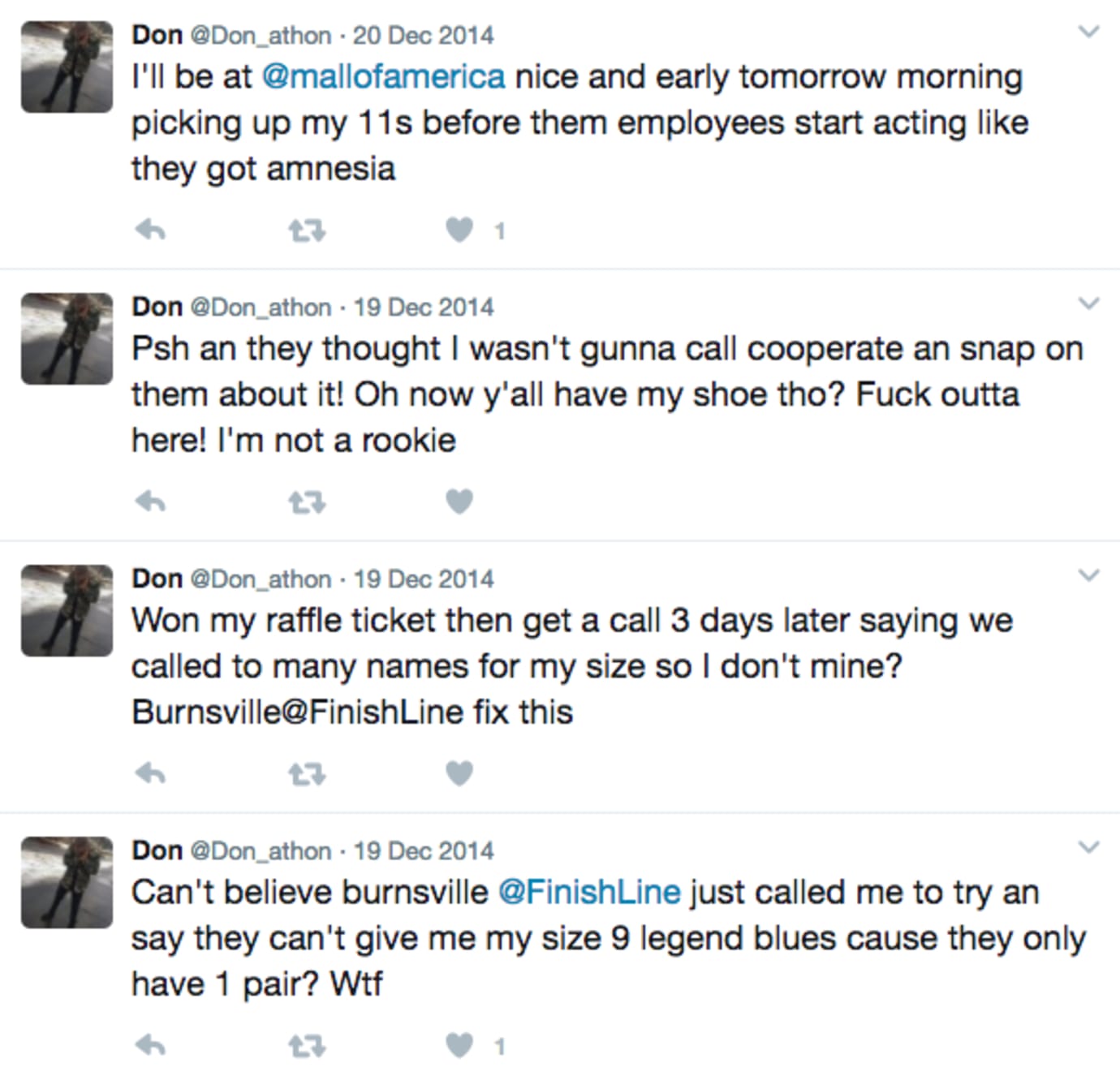Open options menu on raffle ticket tweet
The height and width of the screenshot is (1076, 1120).
tap(1088, 577)
